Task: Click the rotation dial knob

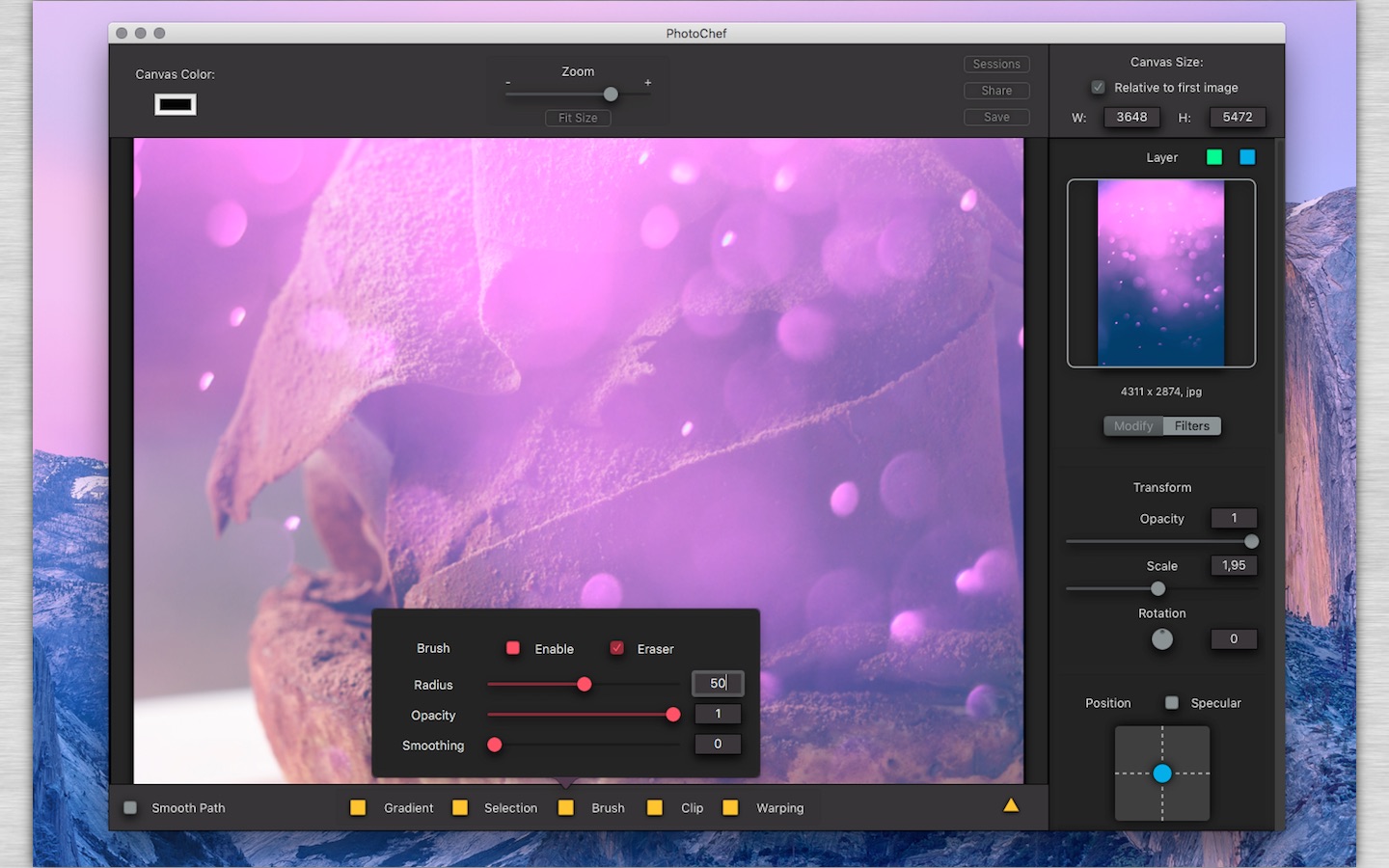Action: click(x=1162, y=639)
